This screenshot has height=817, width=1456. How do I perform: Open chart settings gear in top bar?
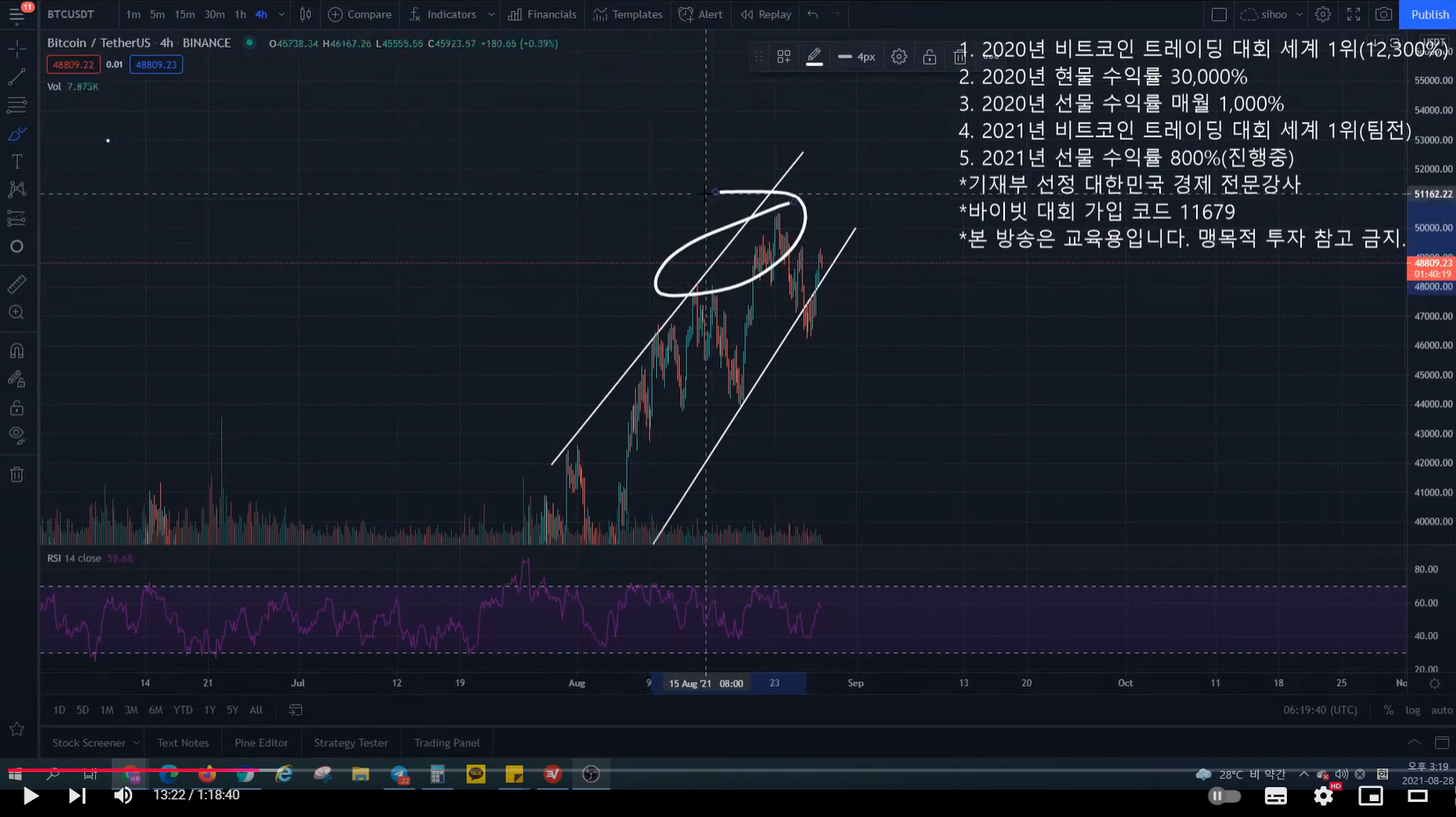pos(1323,14)
